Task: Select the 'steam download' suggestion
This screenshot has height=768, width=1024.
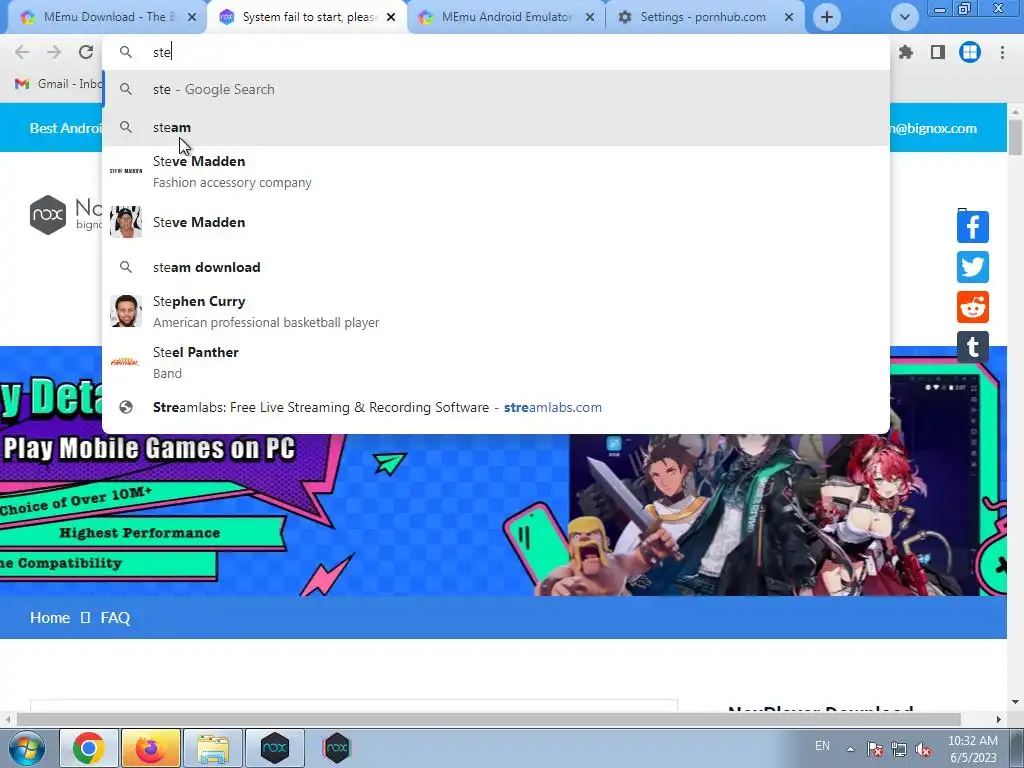Action: [496, 267]
